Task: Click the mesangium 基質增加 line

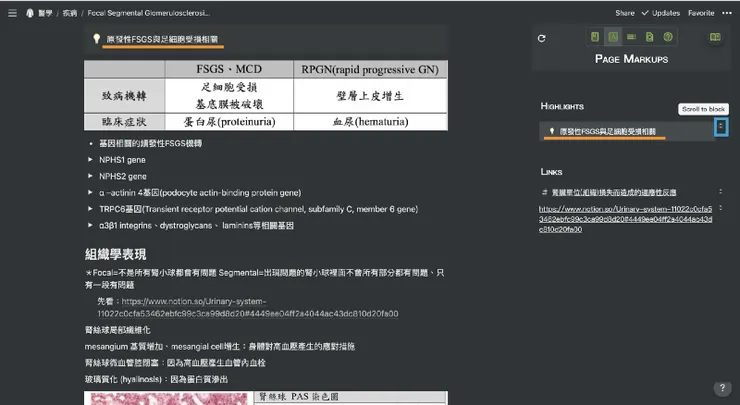Action: click(x=219, y=346)
